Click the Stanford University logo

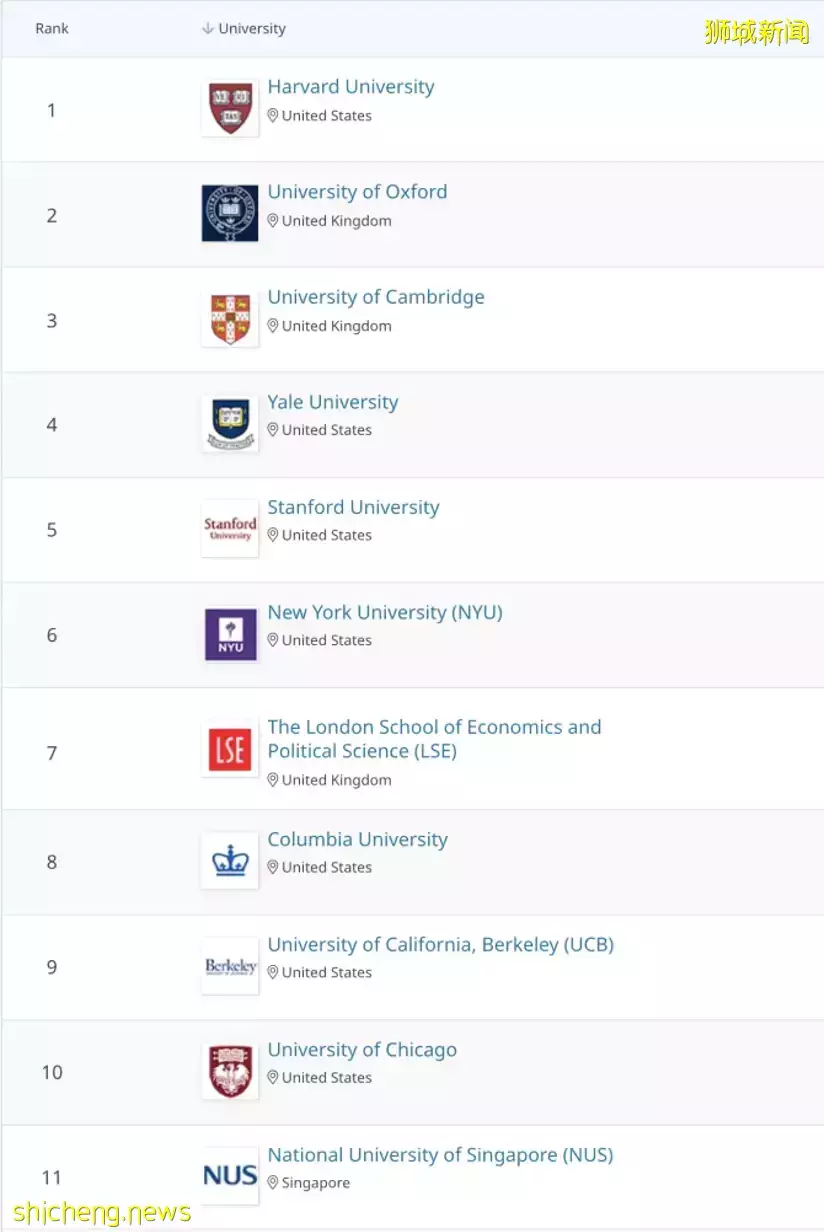(x=230, y=529)
